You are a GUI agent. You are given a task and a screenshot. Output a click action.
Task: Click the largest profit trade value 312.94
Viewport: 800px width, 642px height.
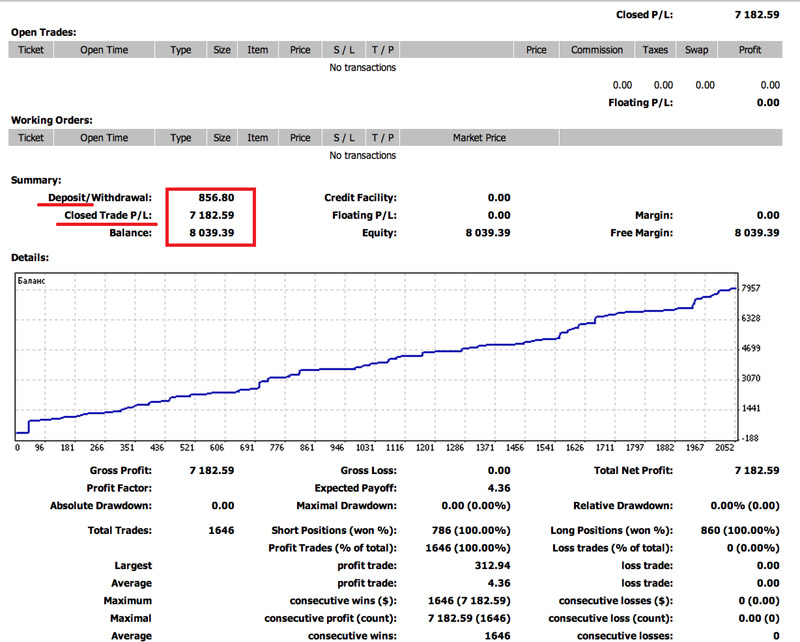tap(494, 566)
